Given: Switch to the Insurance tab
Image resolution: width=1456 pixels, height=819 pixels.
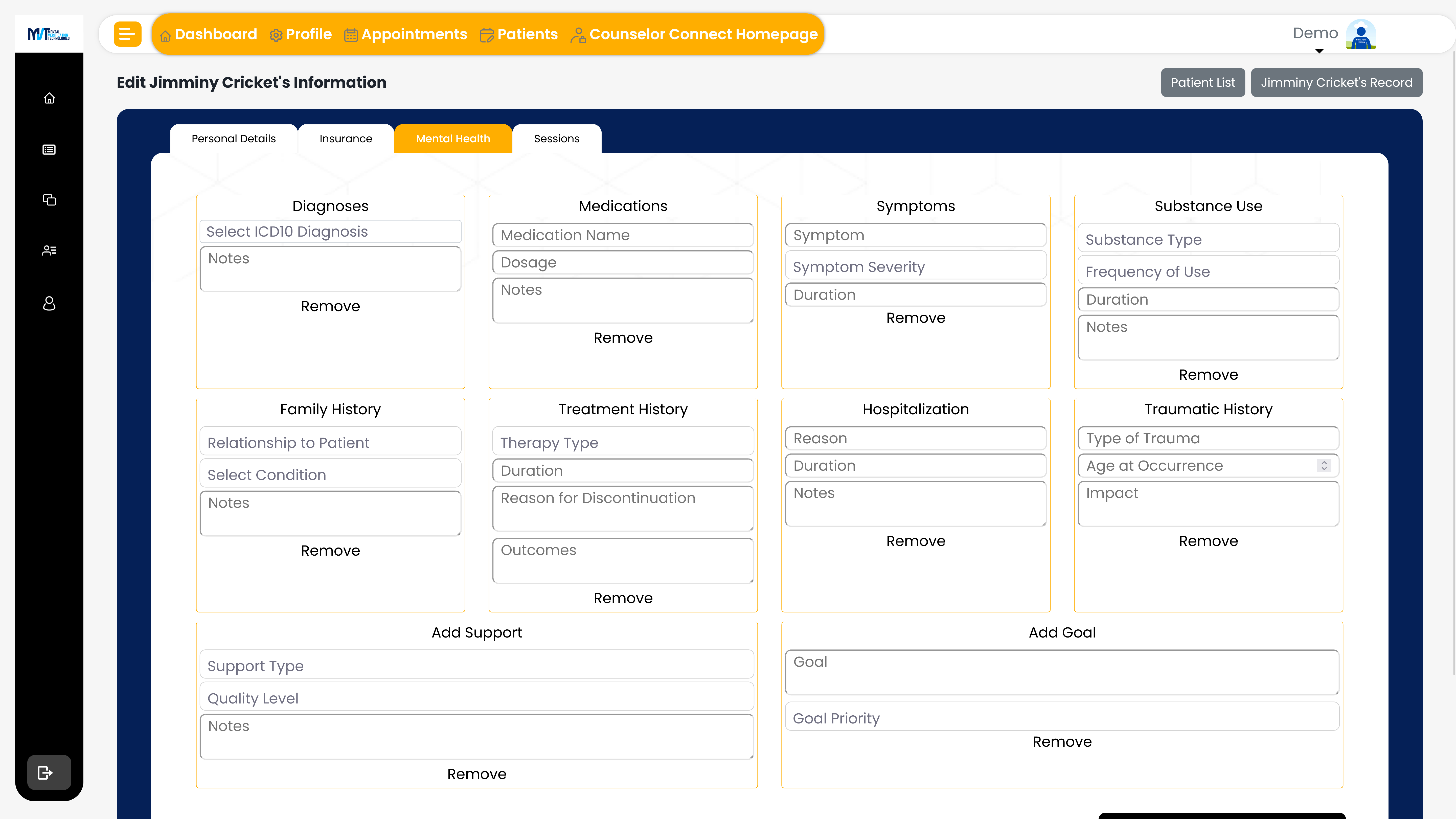Looking at the screenshot, I should click(346, 139).
